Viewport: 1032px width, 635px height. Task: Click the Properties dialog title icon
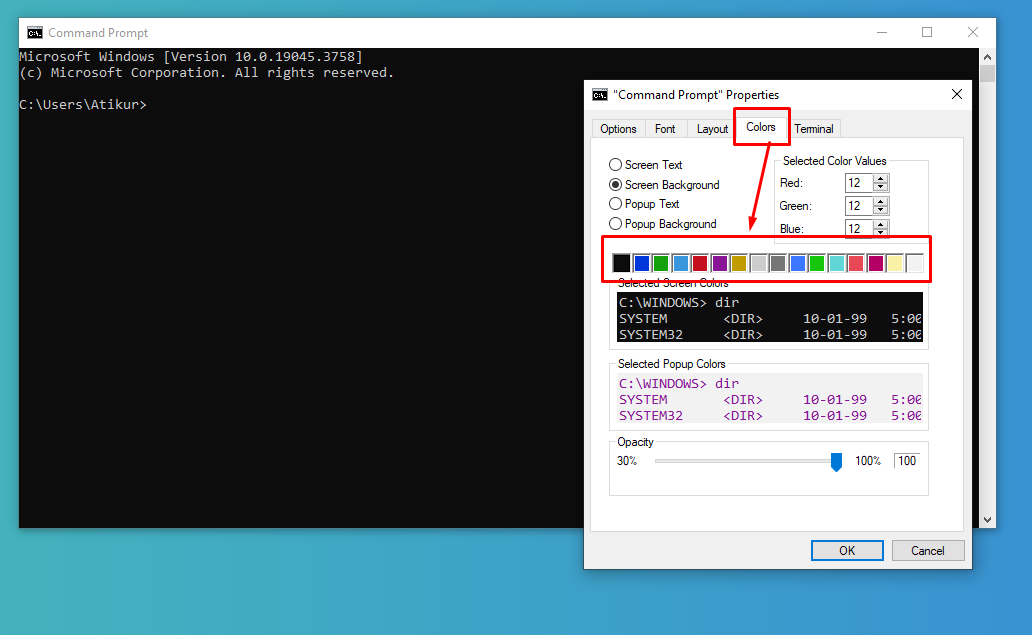[x=600, y=95]
